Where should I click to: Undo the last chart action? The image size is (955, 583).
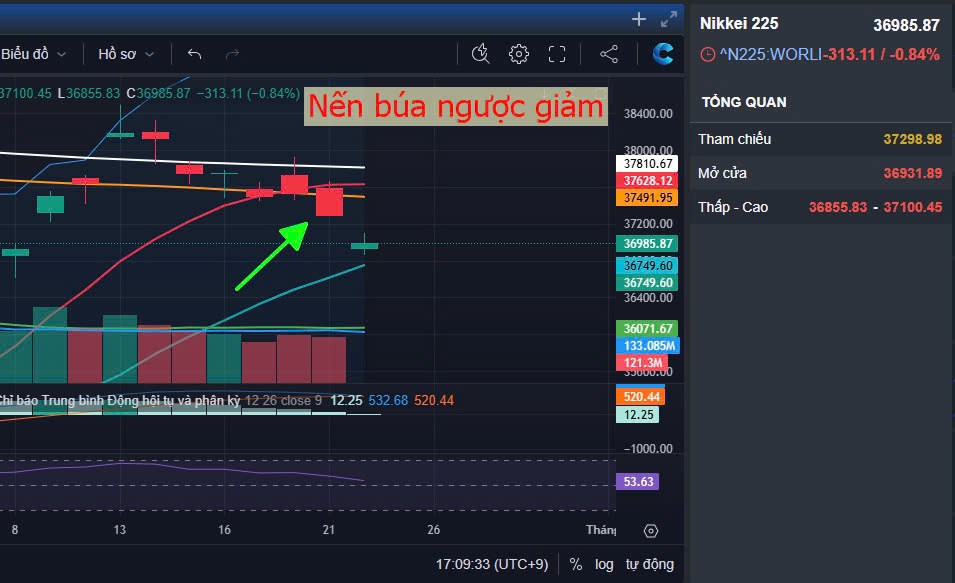(x=194, y=54)
